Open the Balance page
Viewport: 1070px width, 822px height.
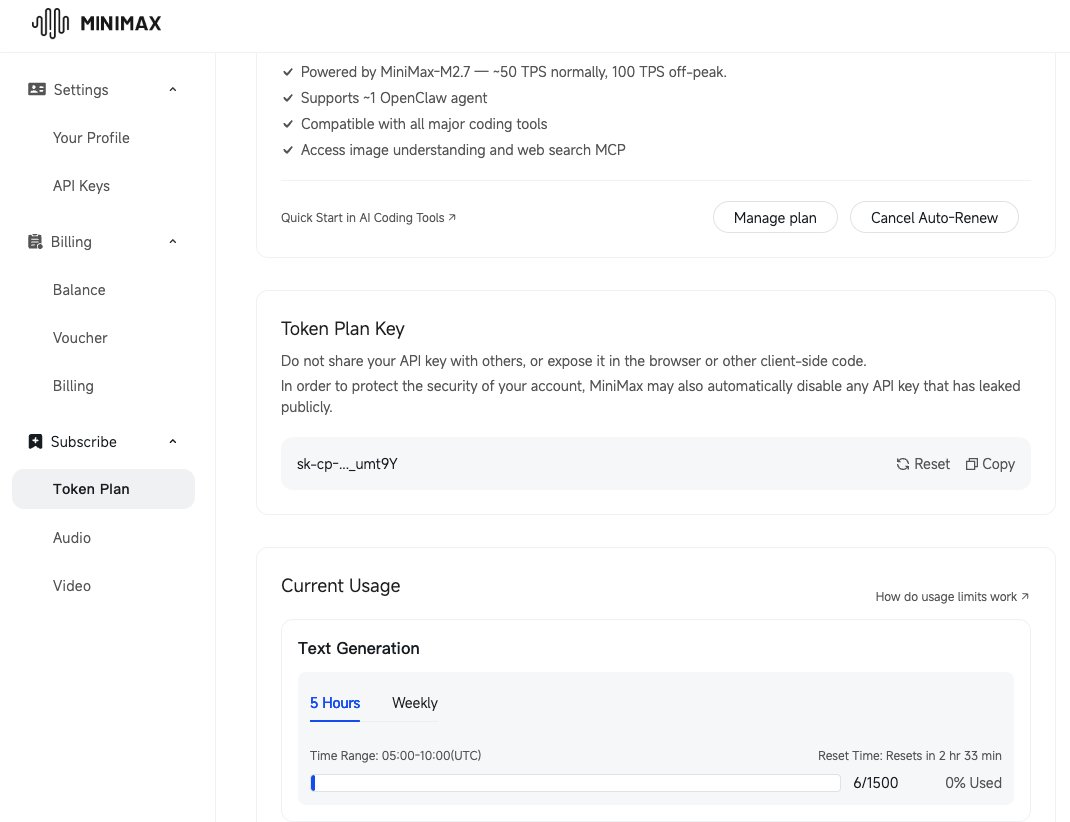(x=79, y=290)
